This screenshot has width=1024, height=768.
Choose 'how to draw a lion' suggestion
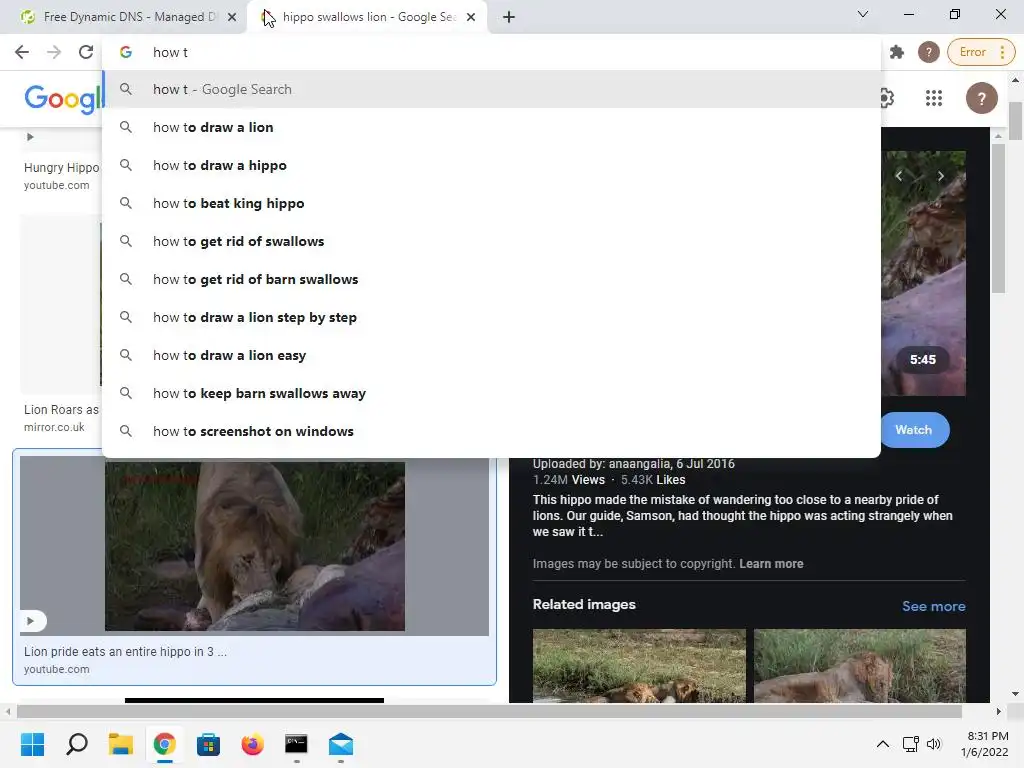point(491,127)
